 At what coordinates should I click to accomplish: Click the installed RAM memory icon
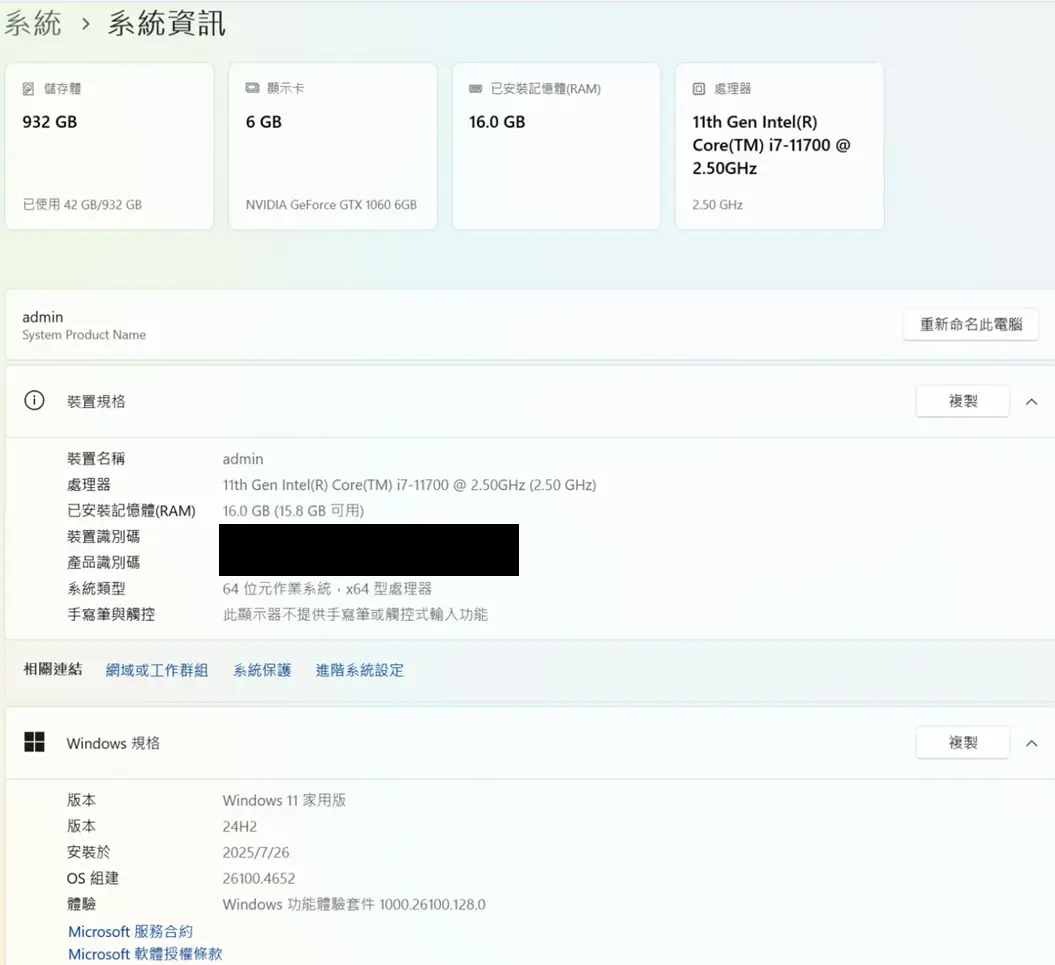pyautogui.click(x=476, y=89)
